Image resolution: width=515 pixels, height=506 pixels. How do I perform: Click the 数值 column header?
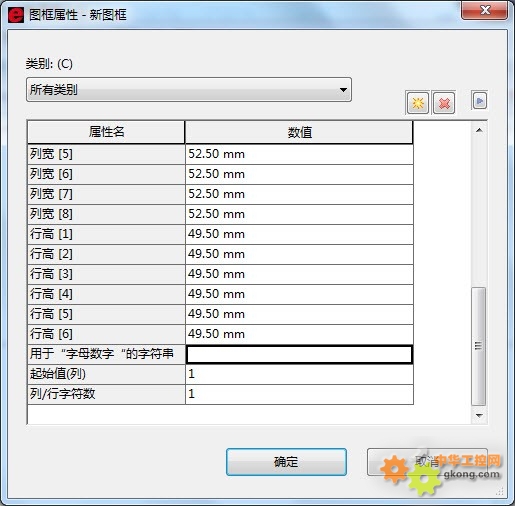299,132
